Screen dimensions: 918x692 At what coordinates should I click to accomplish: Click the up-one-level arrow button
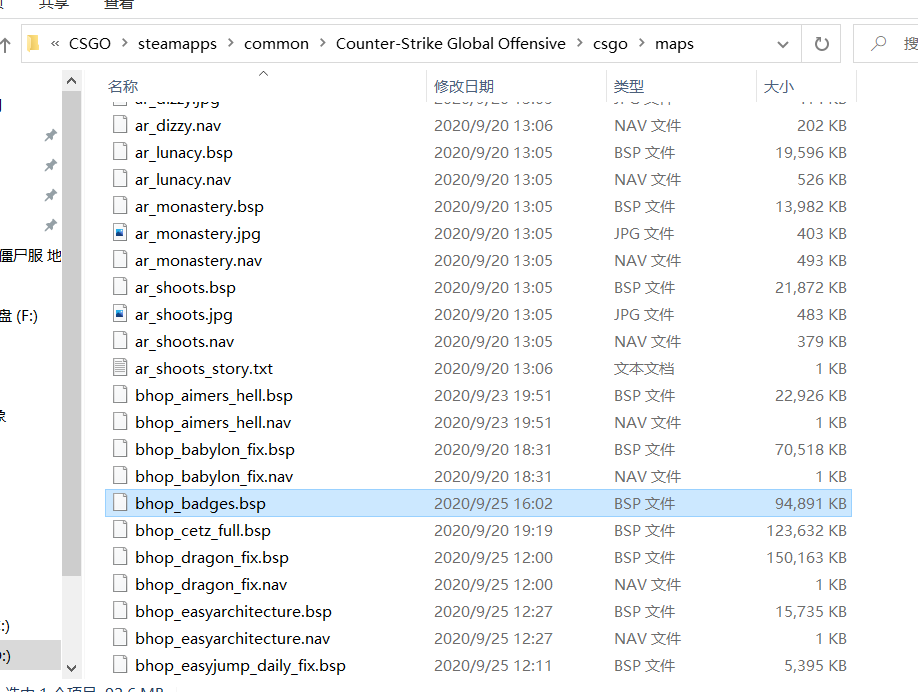click(5, 44)
